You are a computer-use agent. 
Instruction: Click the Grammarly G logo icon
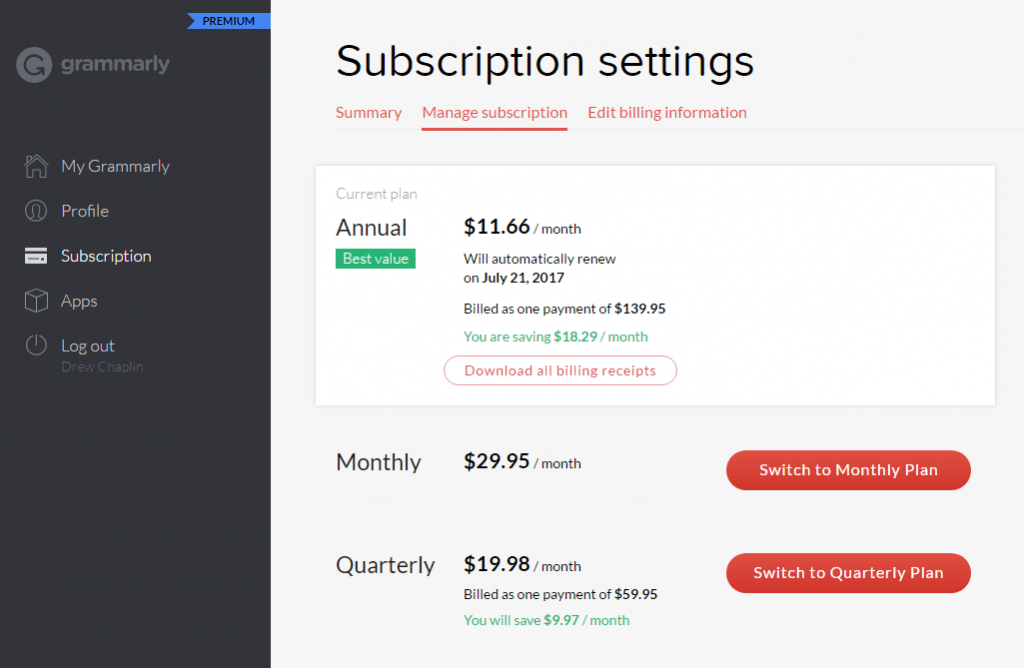(34, 65)
